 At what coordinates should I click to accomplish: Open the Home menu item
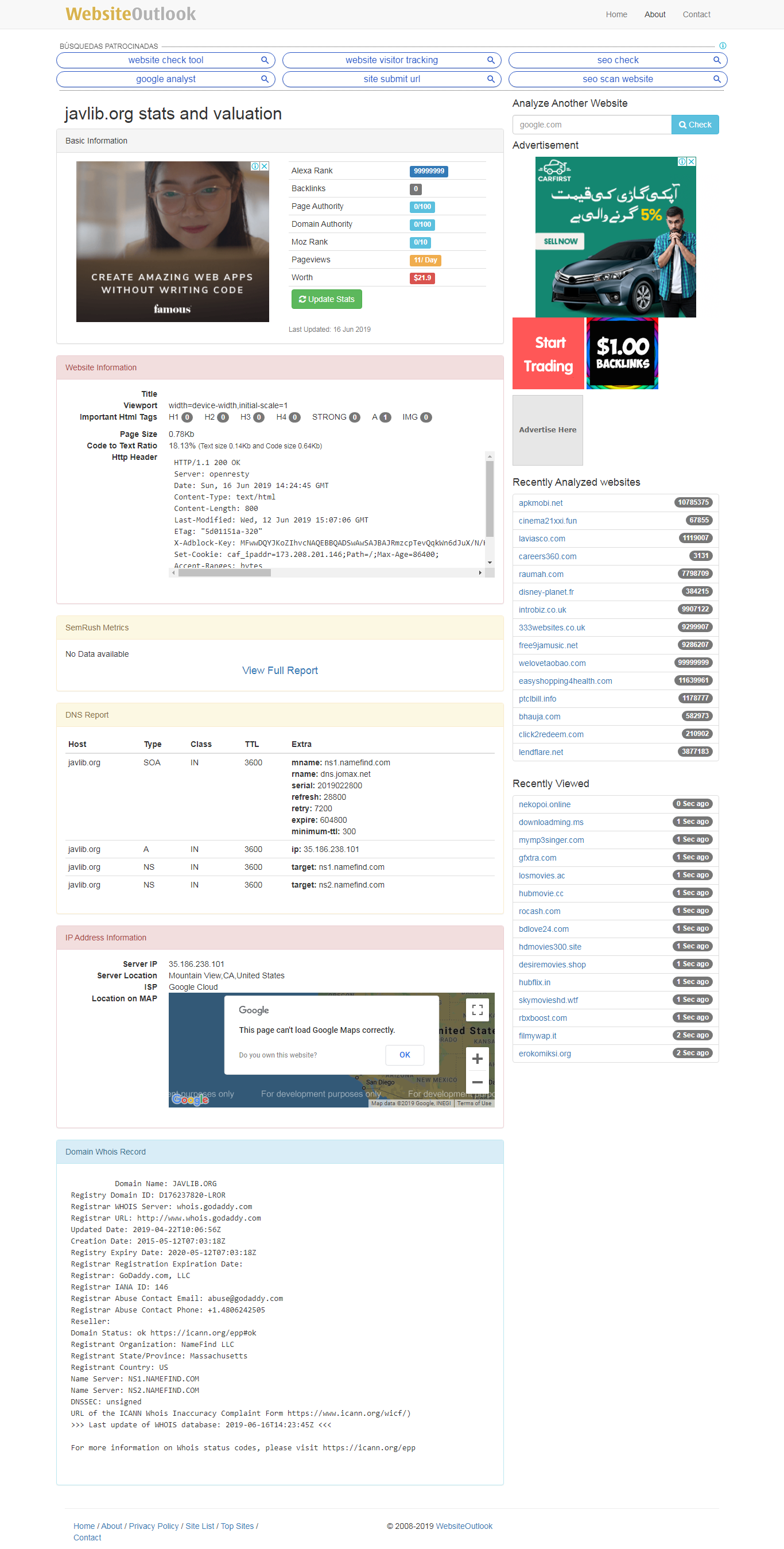pos(616,14)
